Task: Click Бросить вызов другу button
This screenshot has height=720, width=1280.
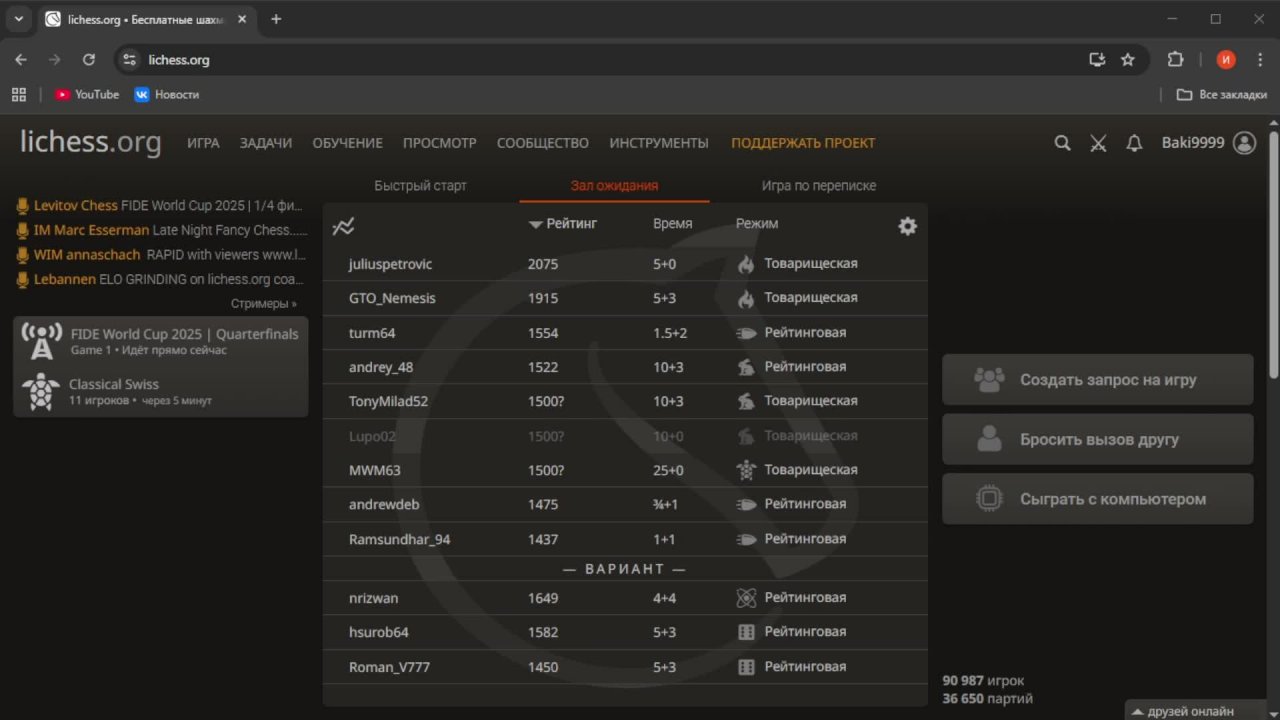Action: 1098,439
